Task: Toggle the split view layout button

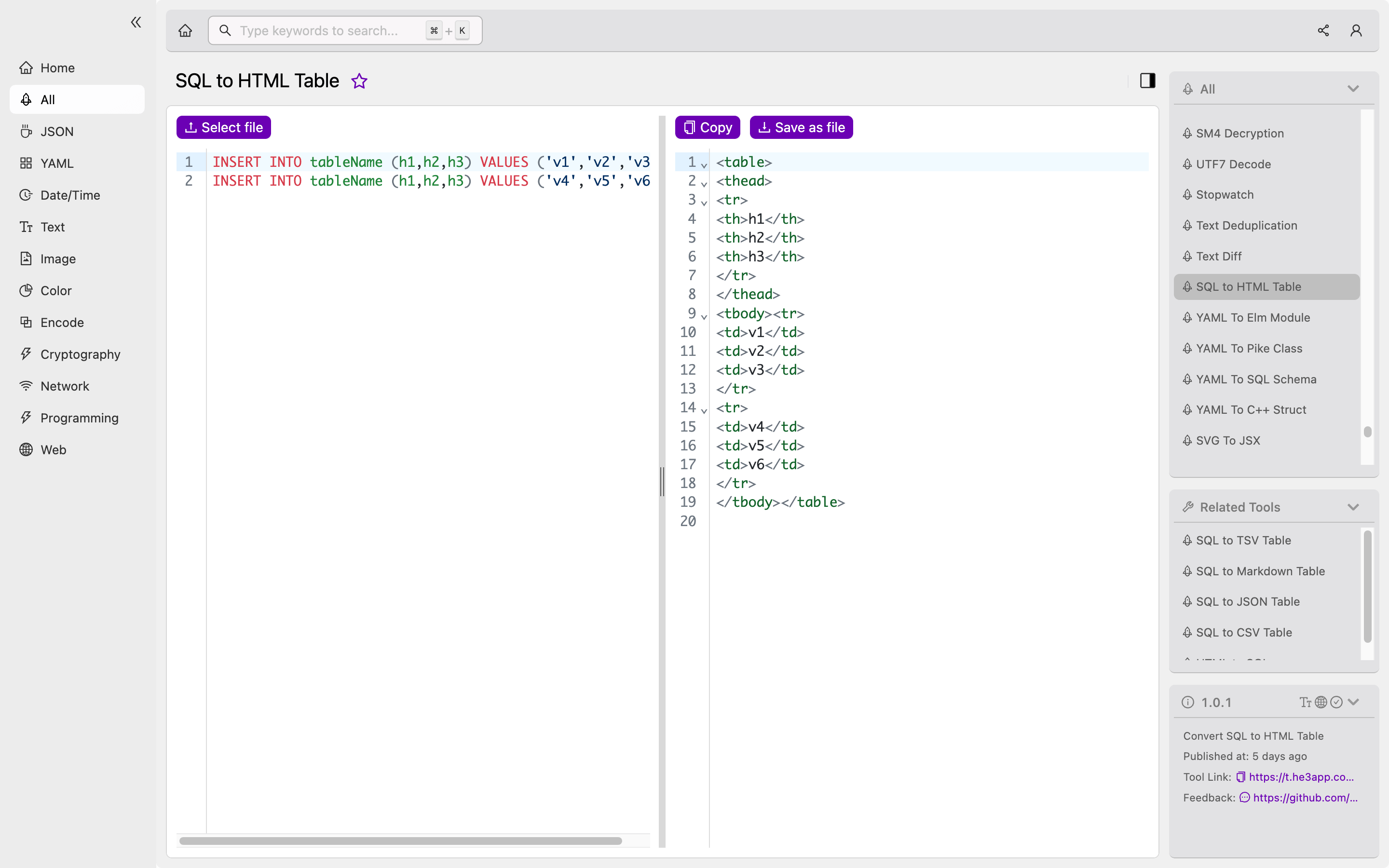Action: pyautogui.click(x=1147, y=80)
